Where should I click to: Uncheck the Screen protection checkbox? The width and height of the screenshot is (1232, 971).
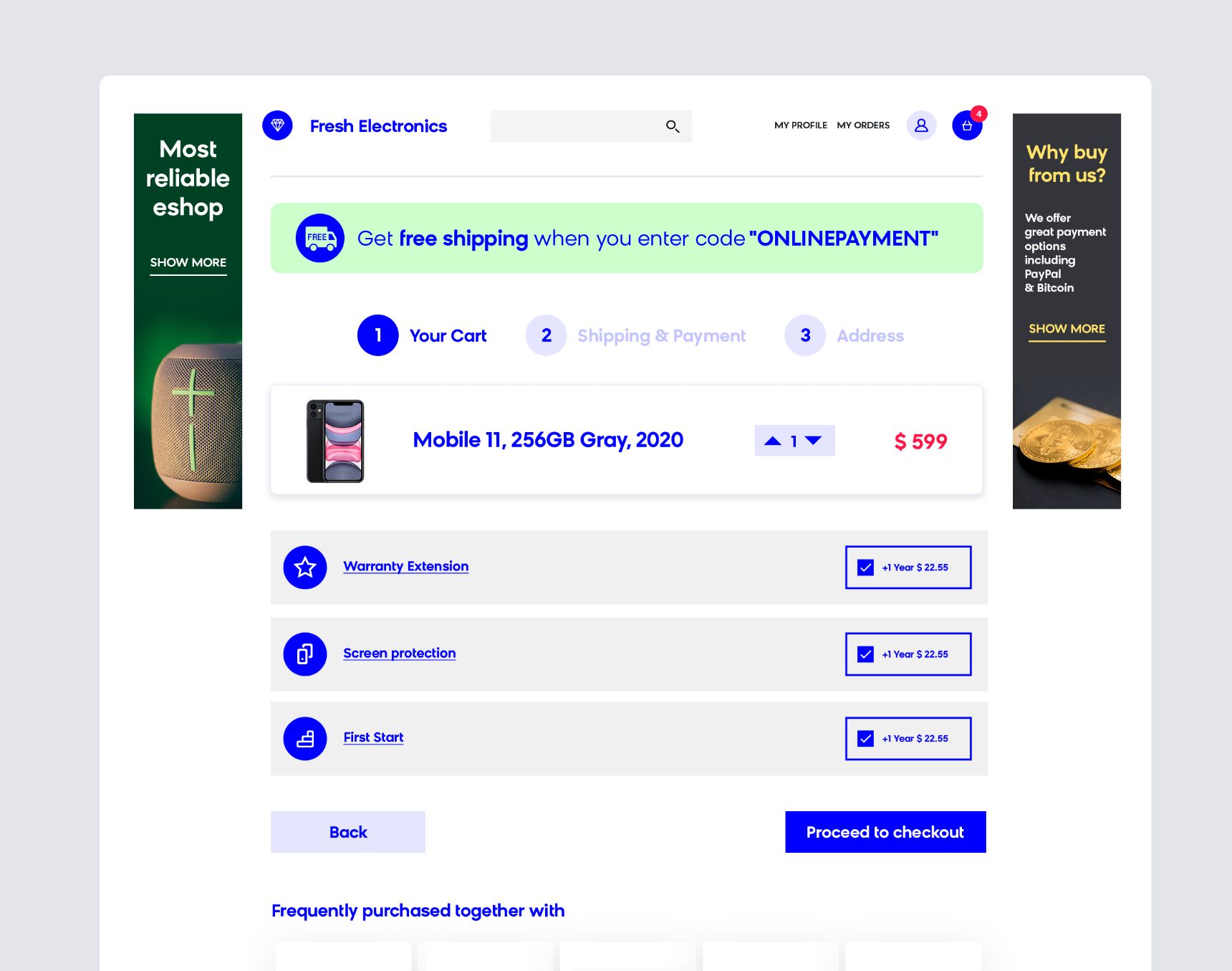coord(865,654)
